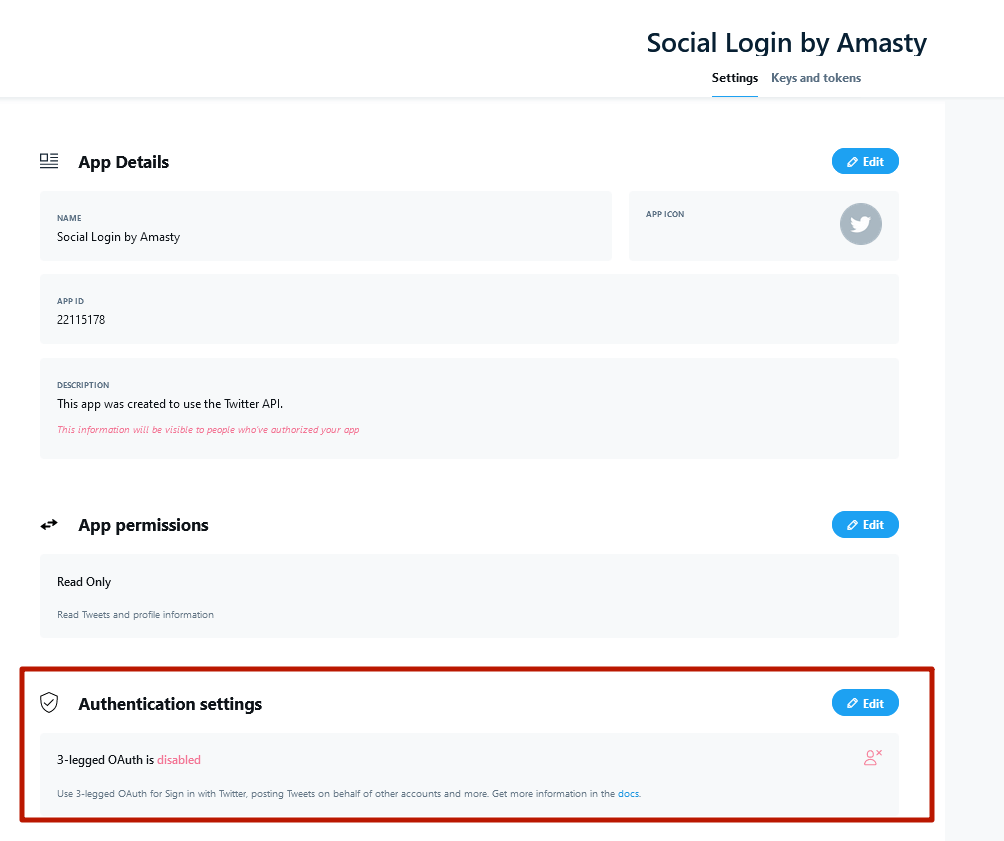This screenshot has width=1004, height=841.
Task: Edit the Authentication settings section
Action: click(865, 703)
